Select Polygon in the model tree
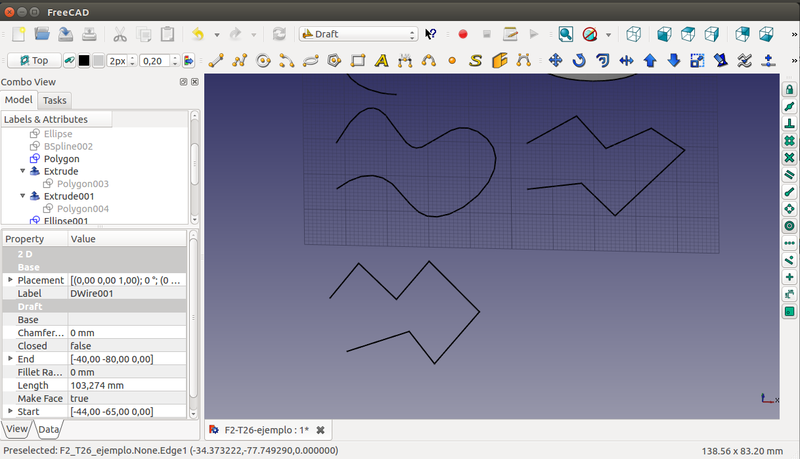800x459 pixels. click(61, 159)
